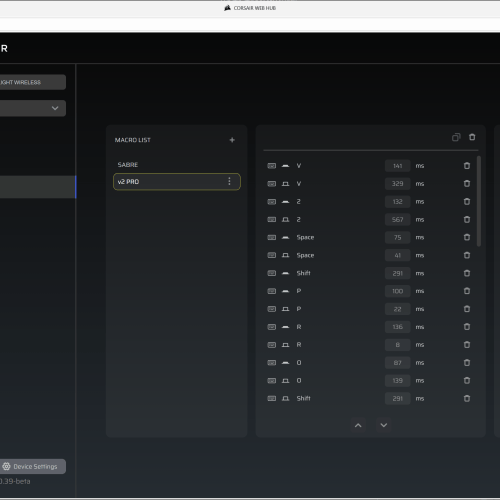Click the highlighted sidebar menu item

coord(38,187)
